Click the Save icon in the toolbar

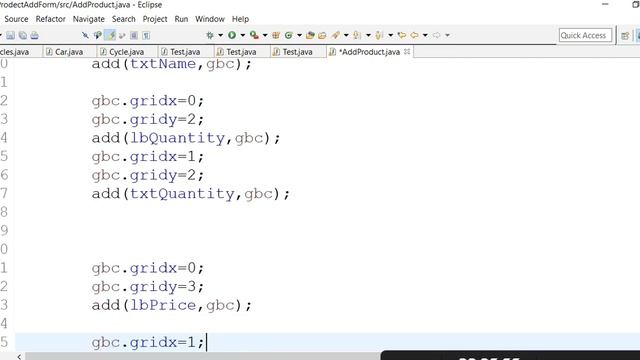coord(11,36)
